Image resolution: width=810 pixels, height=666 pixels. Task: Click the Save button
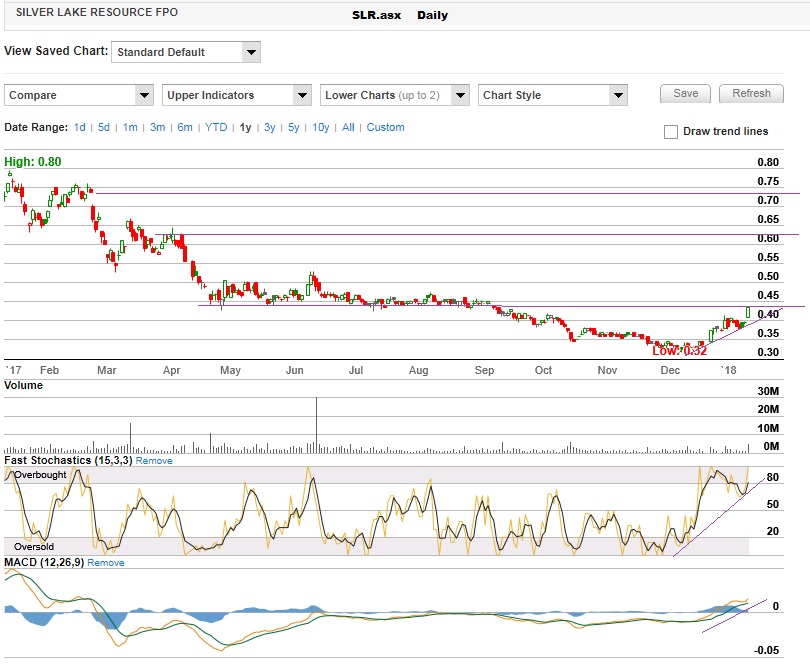click(x=686, y=94)
